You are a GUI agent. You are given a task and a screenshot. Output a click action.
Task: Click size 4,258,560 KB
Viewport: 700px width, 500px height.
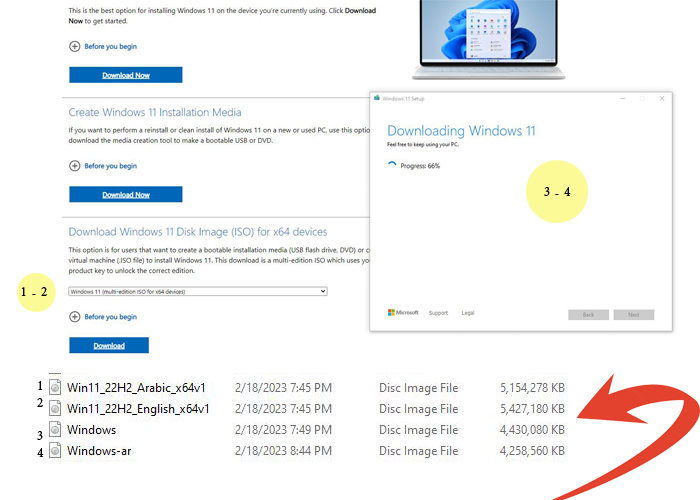pyautogui.click(x=532, y=451)
